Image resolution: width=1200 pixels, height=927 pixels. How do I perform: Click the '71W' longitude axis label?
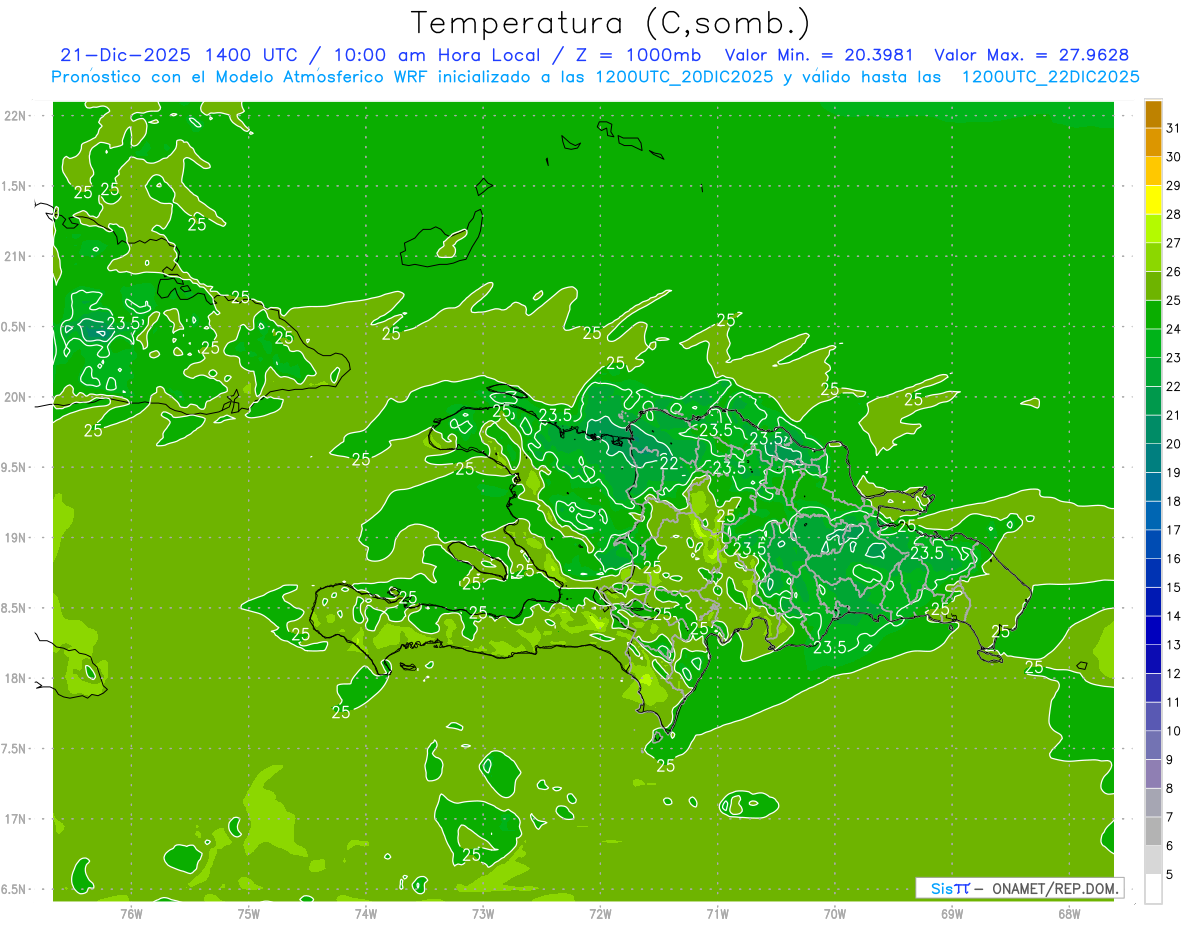717,913
